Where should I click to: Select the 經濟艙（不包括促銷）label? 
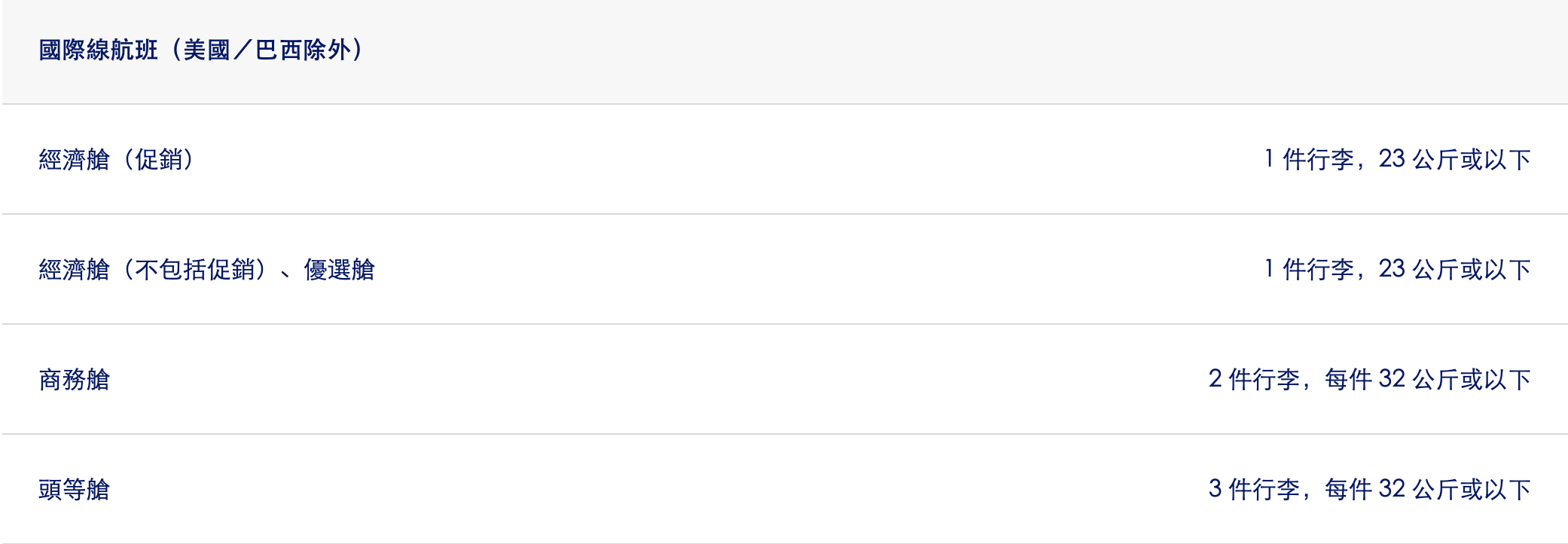154,270
